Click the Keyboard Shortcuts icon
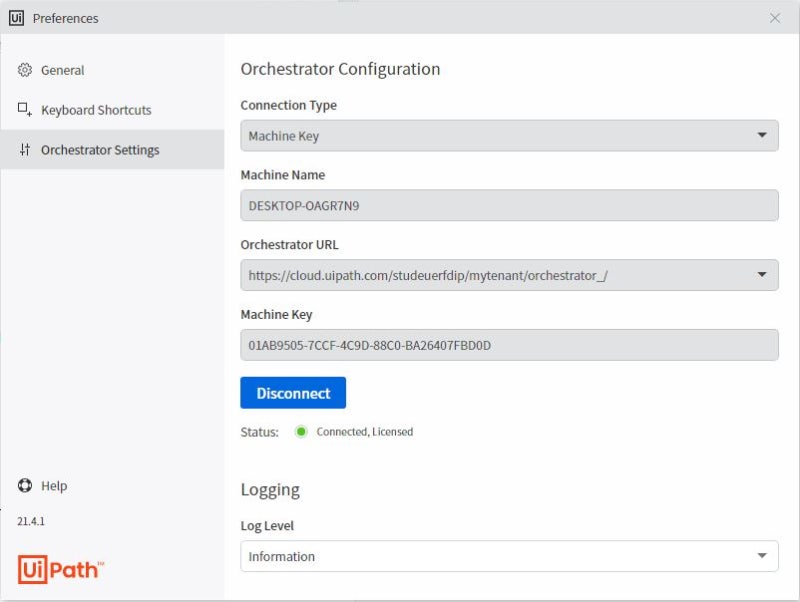The width and height of the screenshot is (800, 602). [x=24, y=109]
